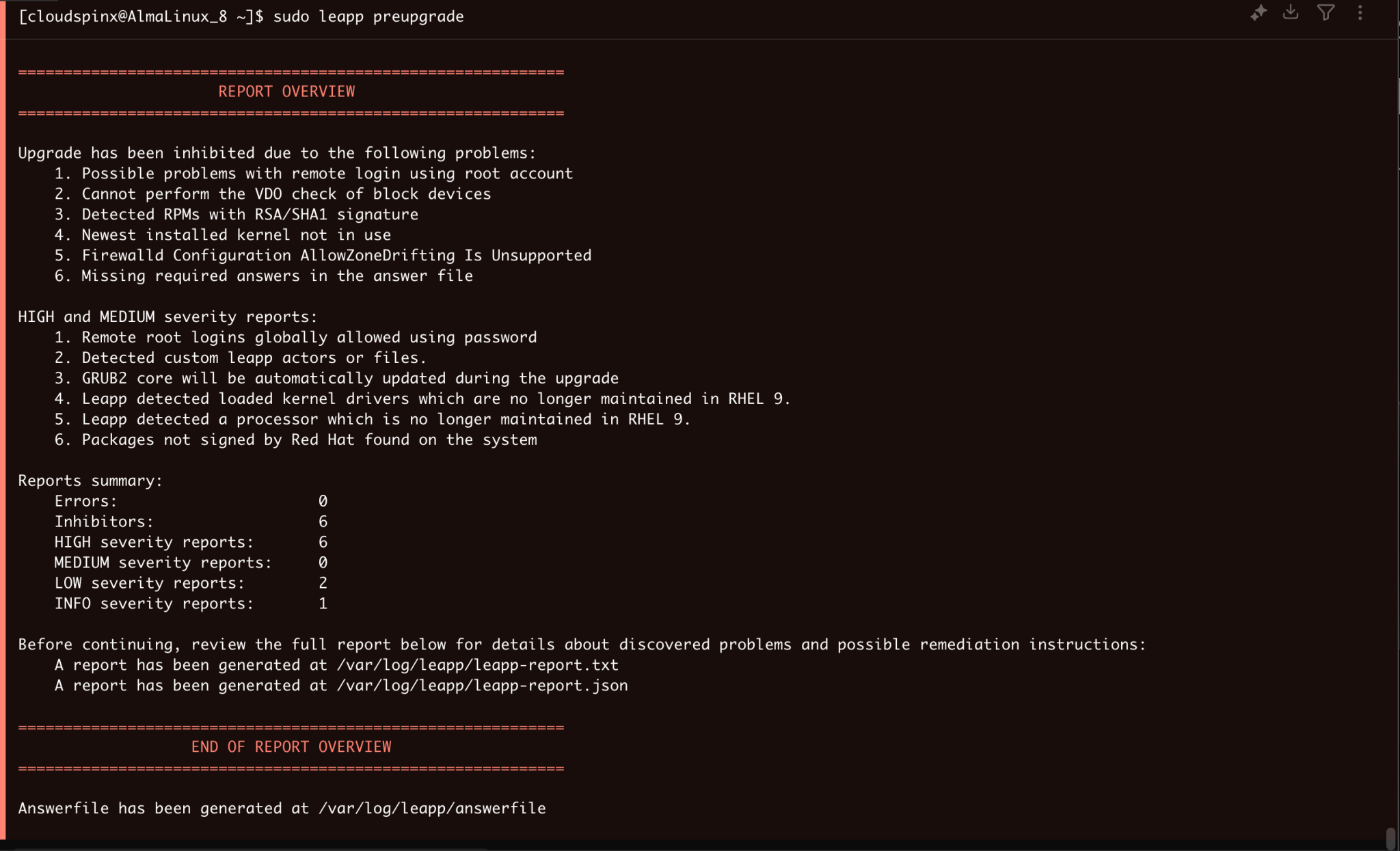Open the three-dot overflow menu
1400x851 pixels.
point(1361,14)
